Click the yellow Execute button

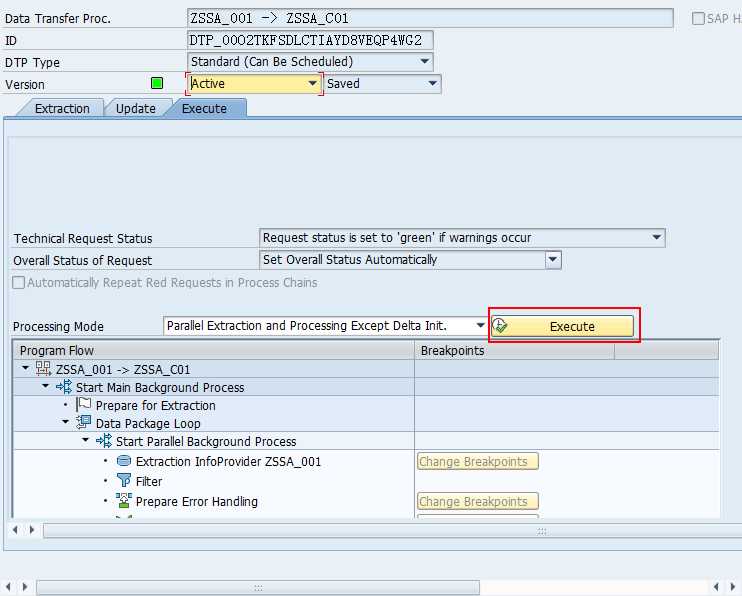point(562,326)
